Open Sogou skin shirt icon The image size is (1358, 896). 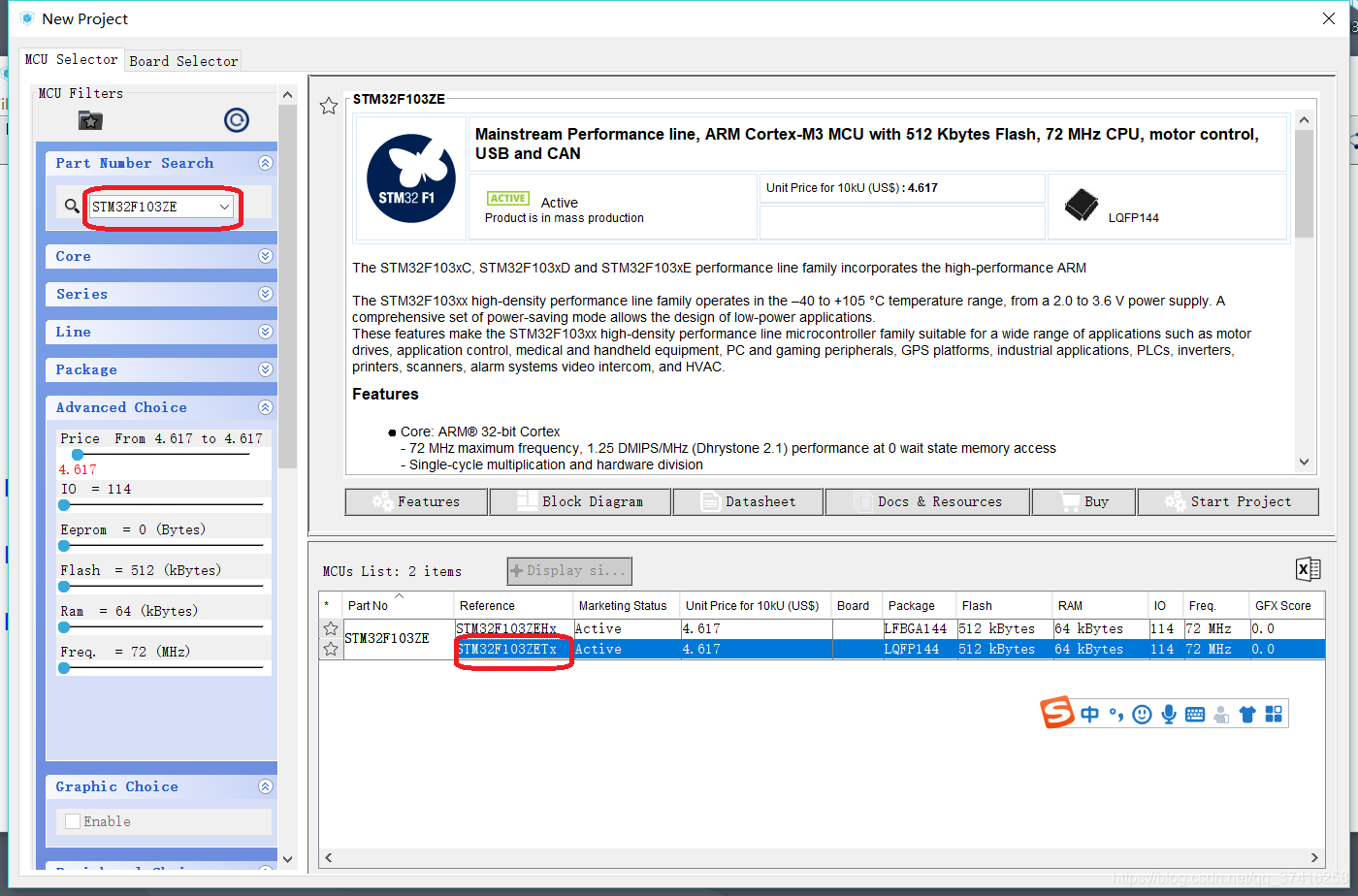coord(1247,715)
